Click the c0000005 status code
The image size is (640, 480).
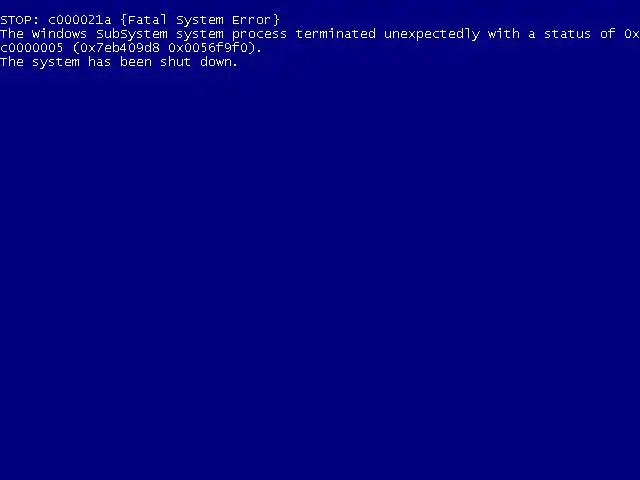tap(32, 48)
